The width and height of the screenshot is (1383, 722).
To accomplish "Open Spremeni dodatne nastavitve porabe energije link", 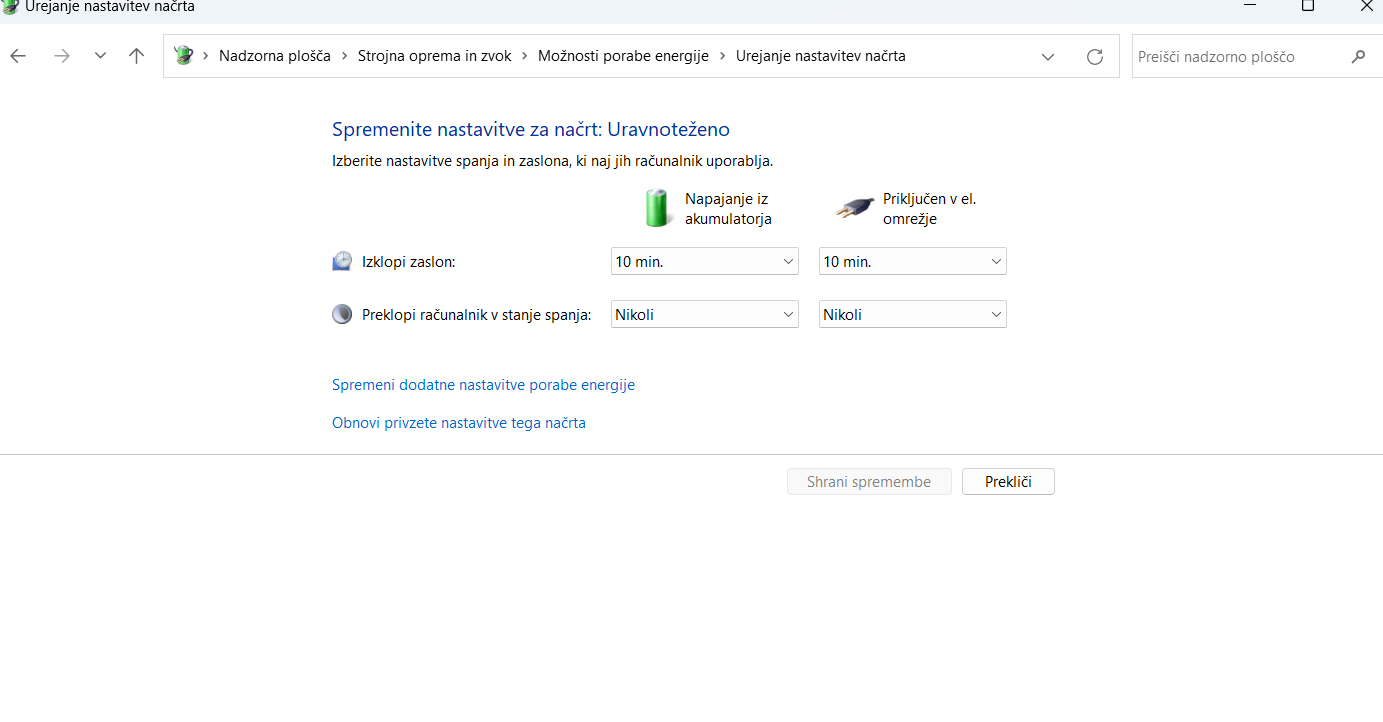I will [483, 385].
